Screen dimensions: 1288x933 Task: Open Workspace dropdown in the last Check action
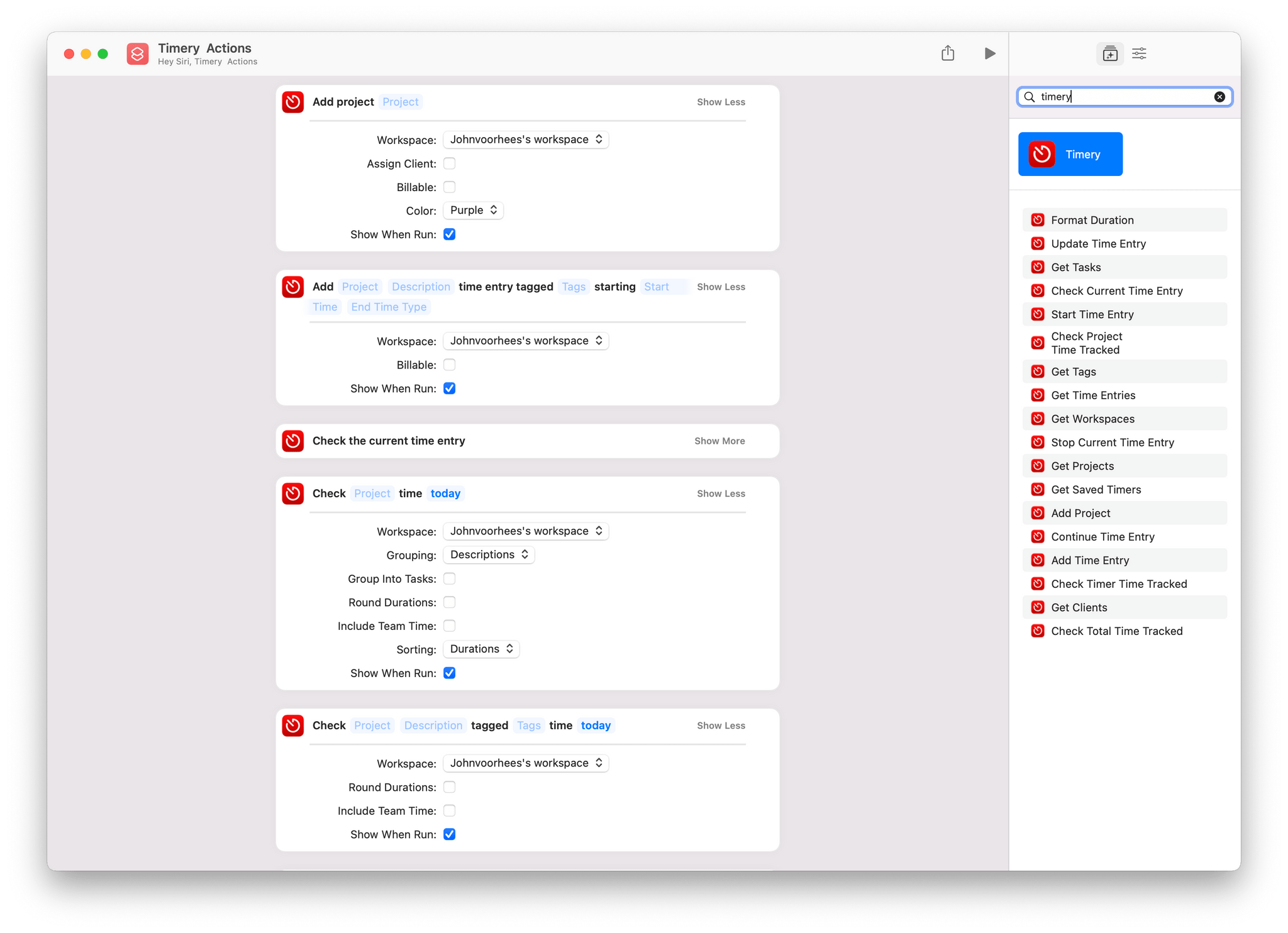(x=526, y=763)
